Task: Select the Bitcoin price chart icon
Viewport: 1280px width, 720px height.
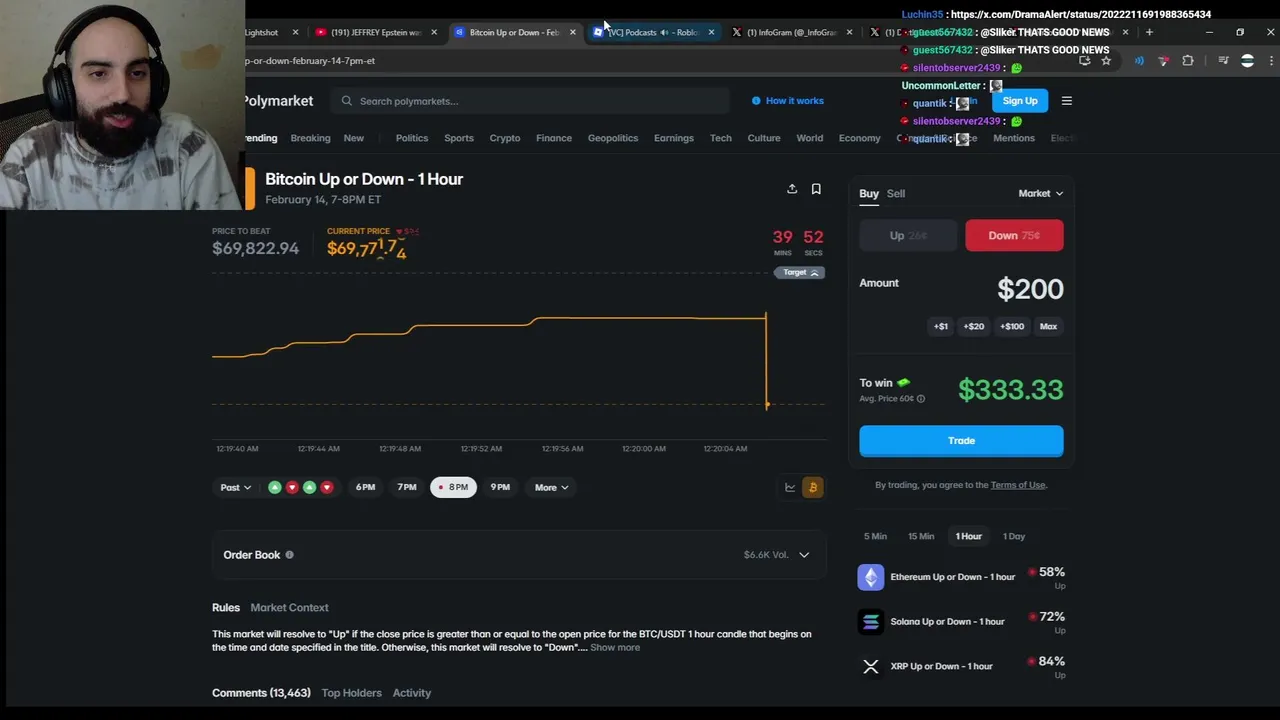Action: click(812, 487)
